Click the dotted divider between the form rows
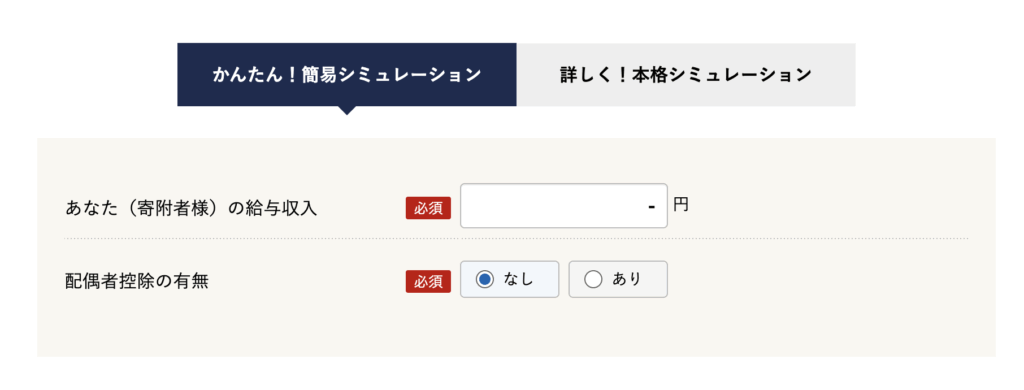1024x390 pixels. point(516,238)
